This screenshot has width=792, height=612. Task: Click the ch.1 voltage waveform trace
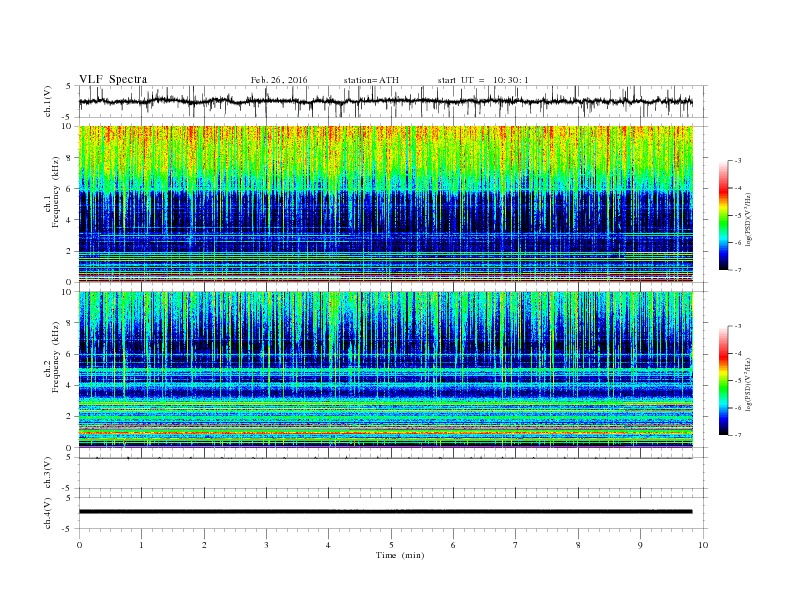(x=385, y=101)
